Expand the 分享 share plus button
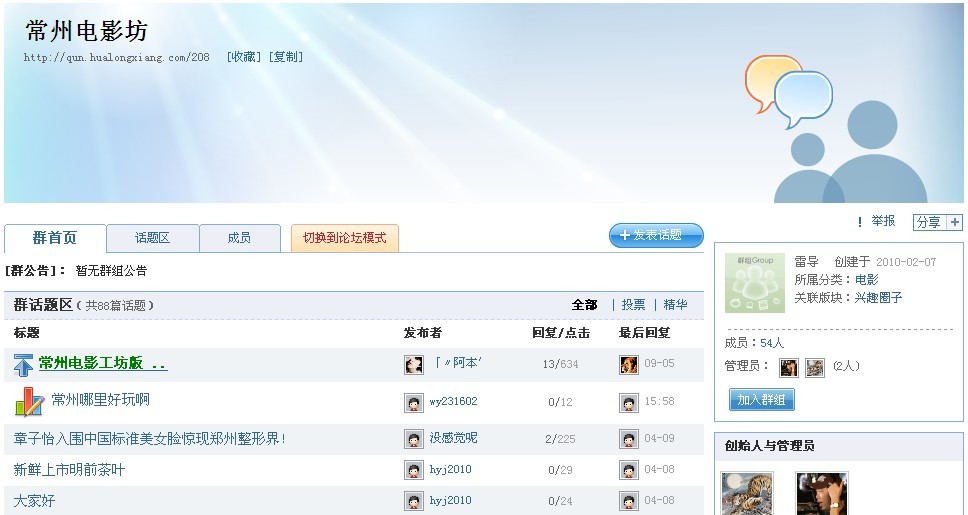The image size is (968, 515). (x=955, y=222)
